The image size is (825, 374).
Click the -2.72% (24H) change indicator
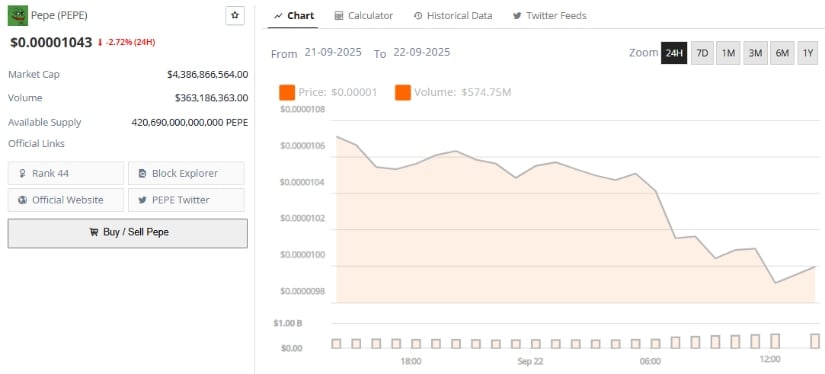(x=126, y=42)
